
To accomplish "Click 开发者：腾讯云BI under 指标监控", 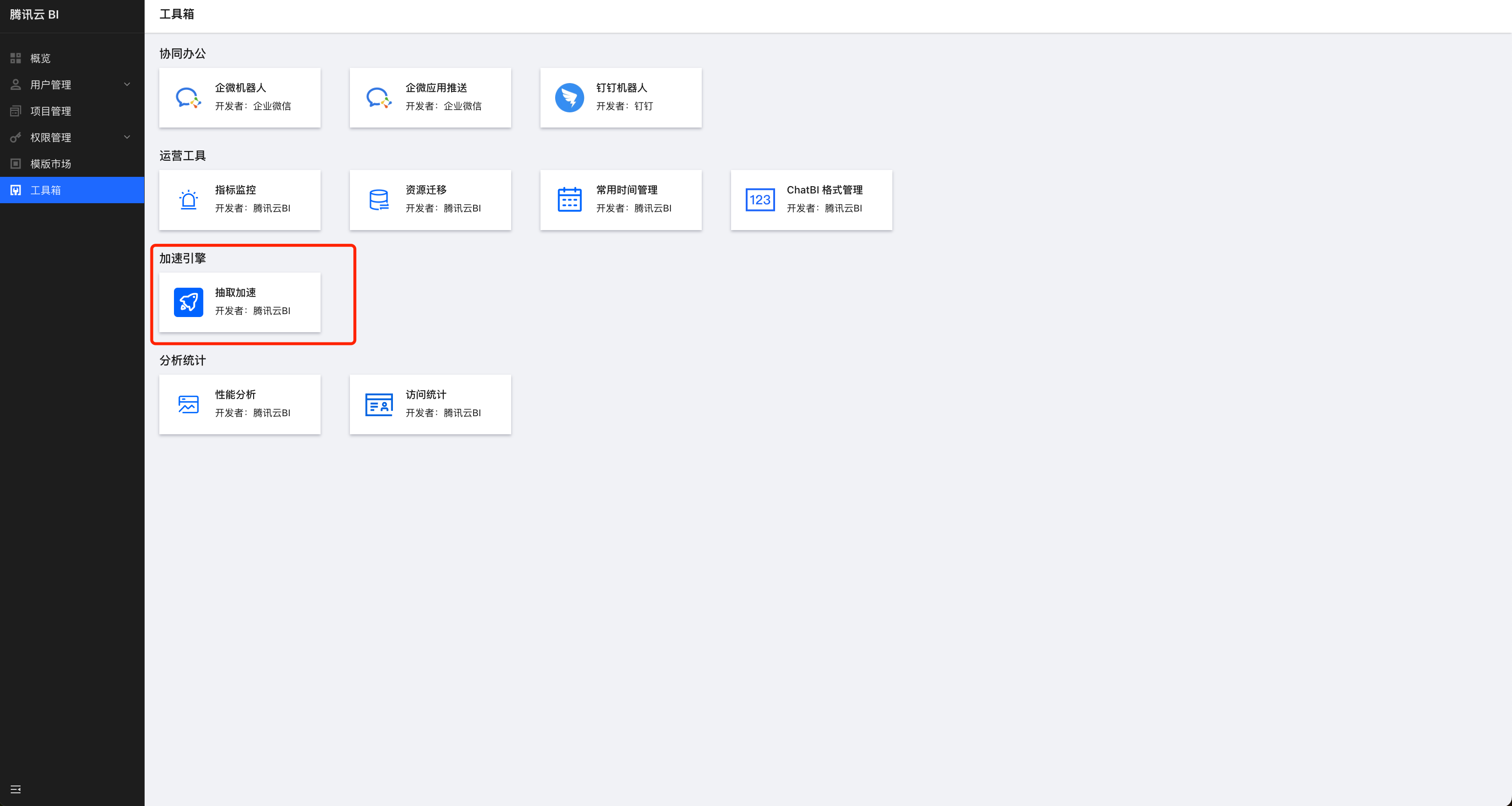I will click(252, 208).
